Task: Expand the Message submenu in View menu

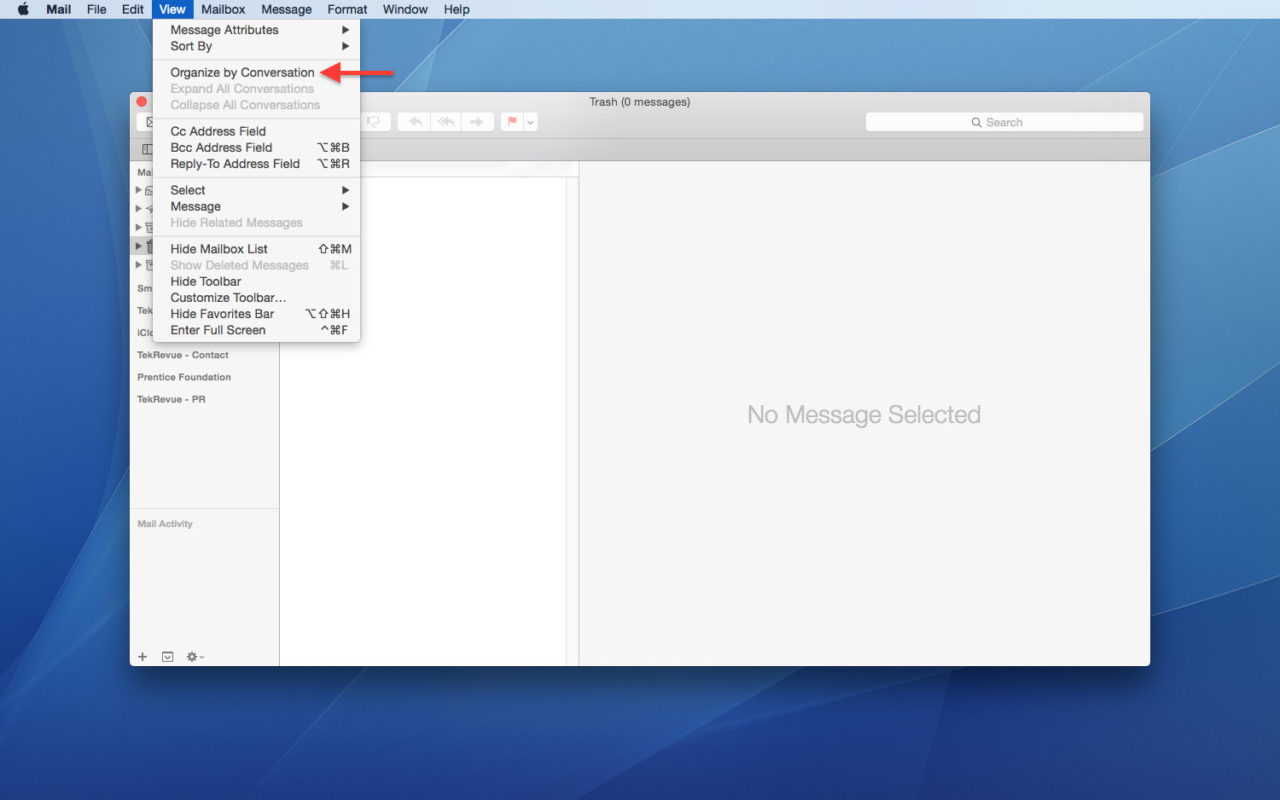Action: (x=256, y=206)
